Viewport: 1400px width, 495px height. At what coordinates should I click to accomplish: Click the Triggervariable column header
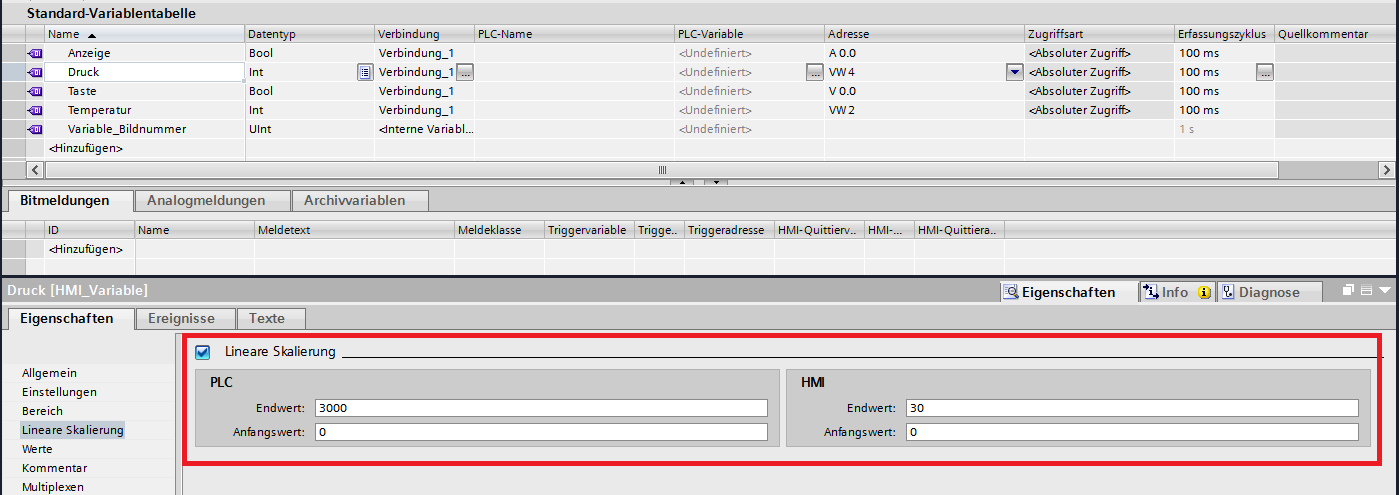[x=590, y=230]
